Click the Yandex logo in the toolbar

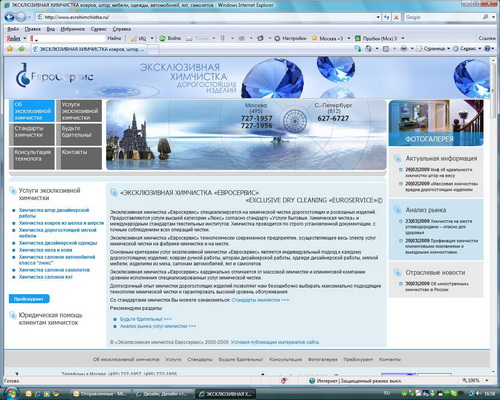(13, 39)
